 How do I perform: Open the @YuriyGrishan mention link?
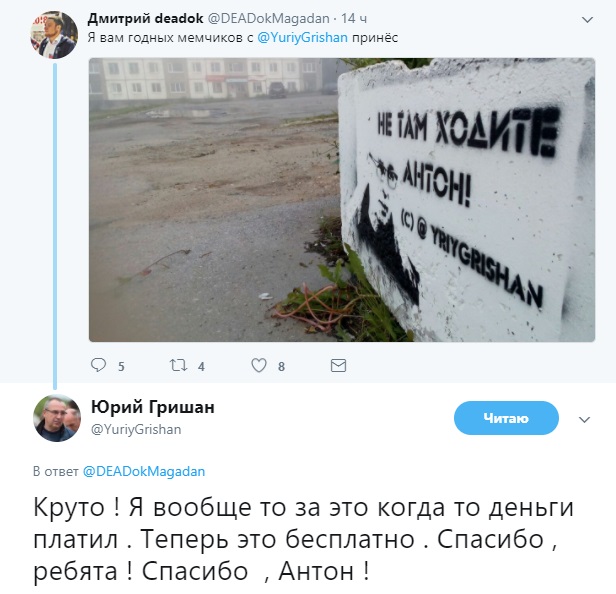coord(302,38)
